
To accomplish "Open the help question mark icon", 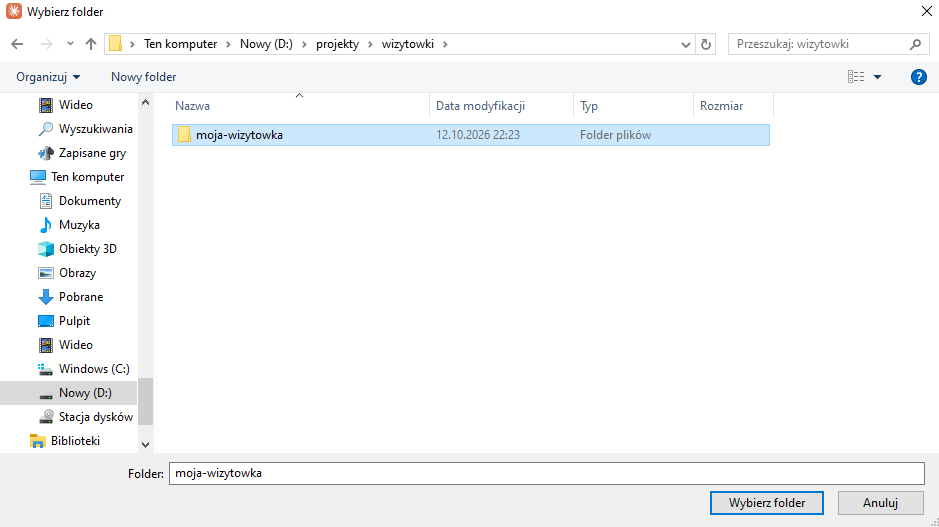I will 919,77.
